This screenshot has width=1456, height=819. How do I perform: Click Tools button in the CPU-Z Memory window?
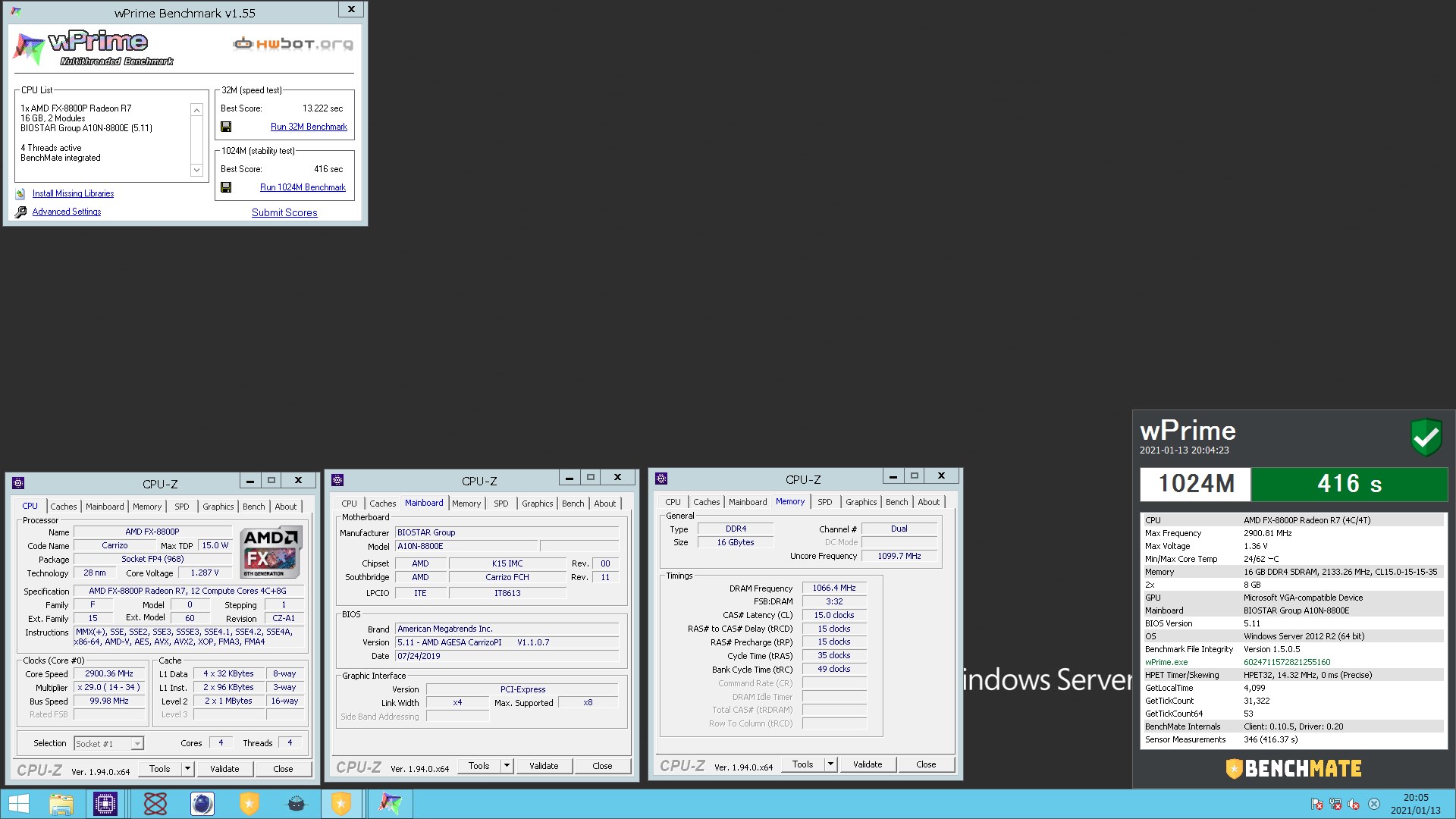[803, 764]
